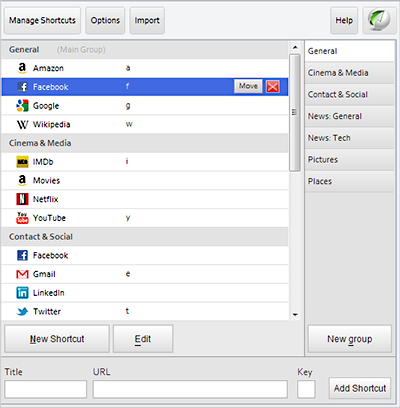
Task: Click the Key input box
Action: pos(306,389)
